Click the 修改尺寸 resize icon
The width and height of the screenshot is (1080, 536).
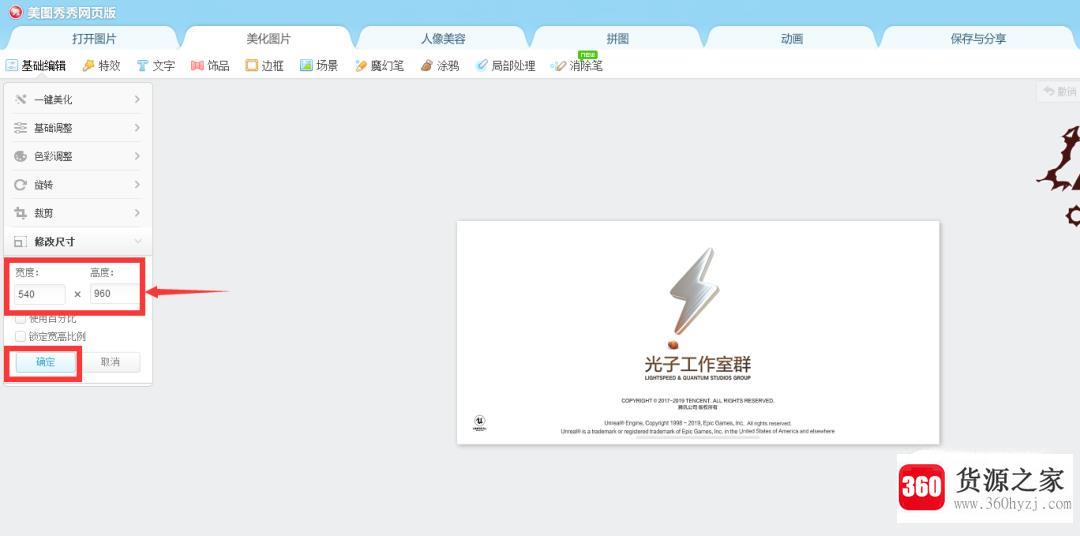(21, 242)
